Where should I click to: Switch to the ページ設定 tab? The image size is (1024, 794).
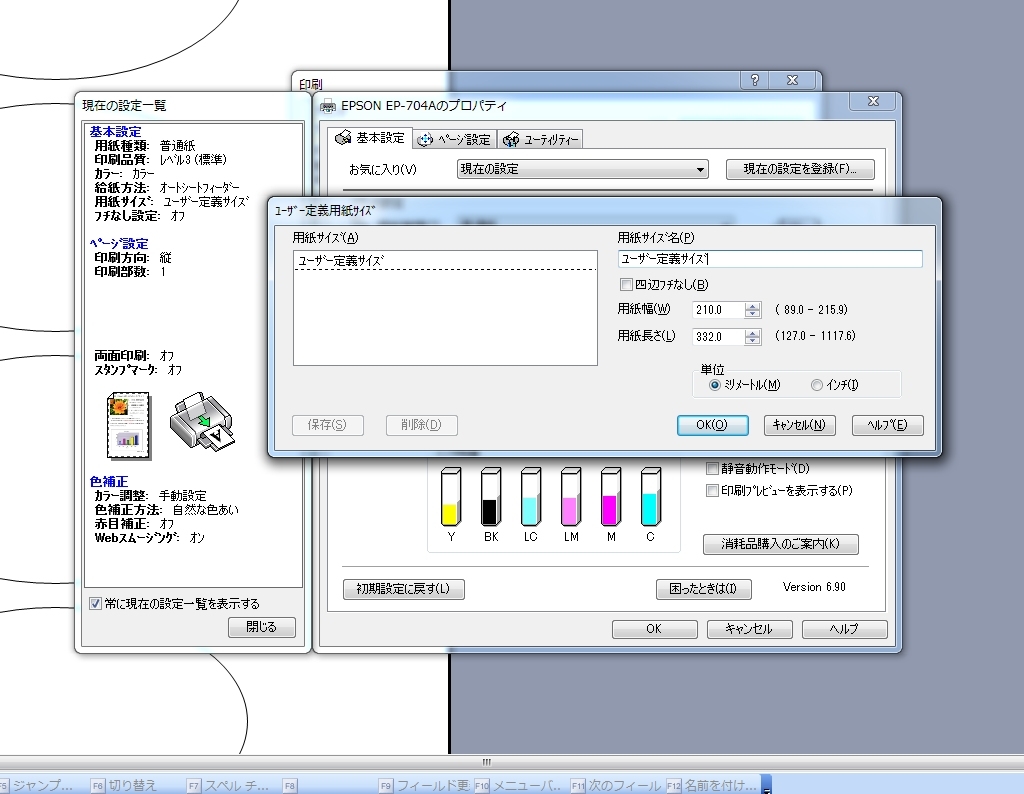coord(455,140)
